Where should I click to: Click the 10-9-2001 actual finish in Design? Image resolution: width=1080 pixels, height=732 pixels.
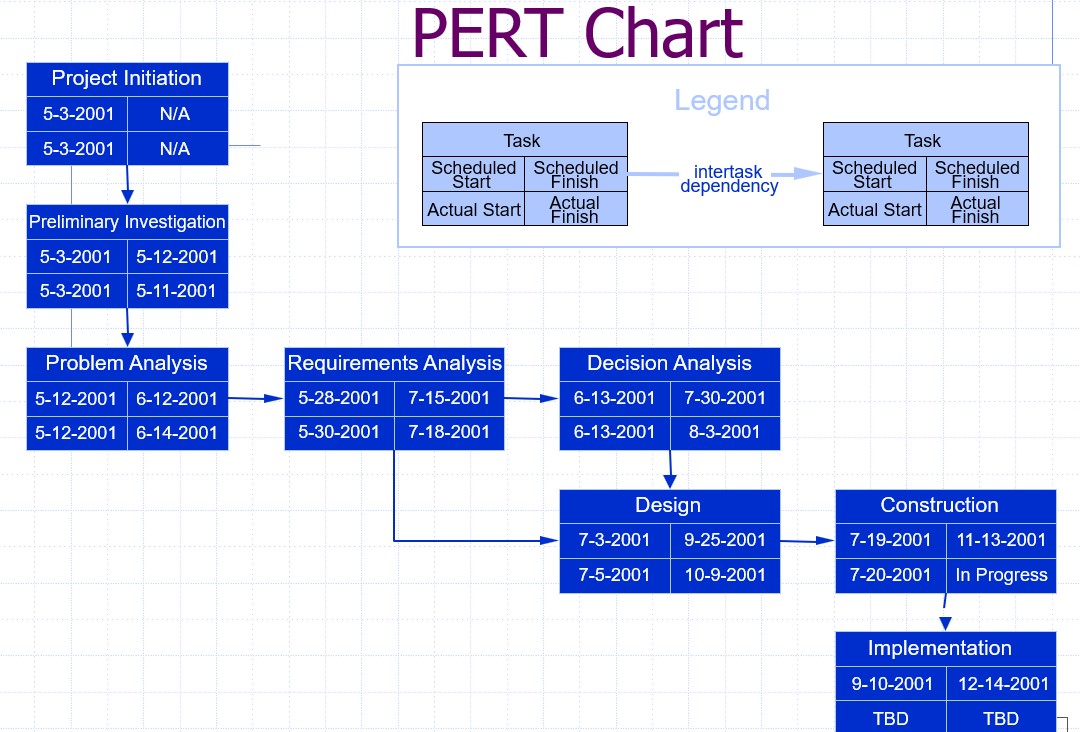[725, 575]
